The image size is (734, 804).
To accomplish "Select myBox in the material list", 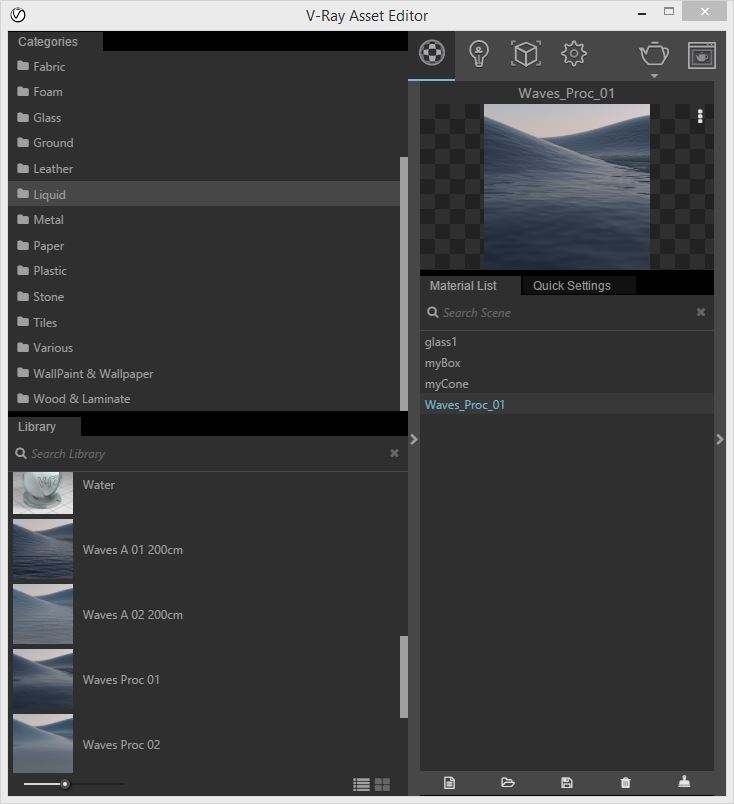I will tap(566, 363).
